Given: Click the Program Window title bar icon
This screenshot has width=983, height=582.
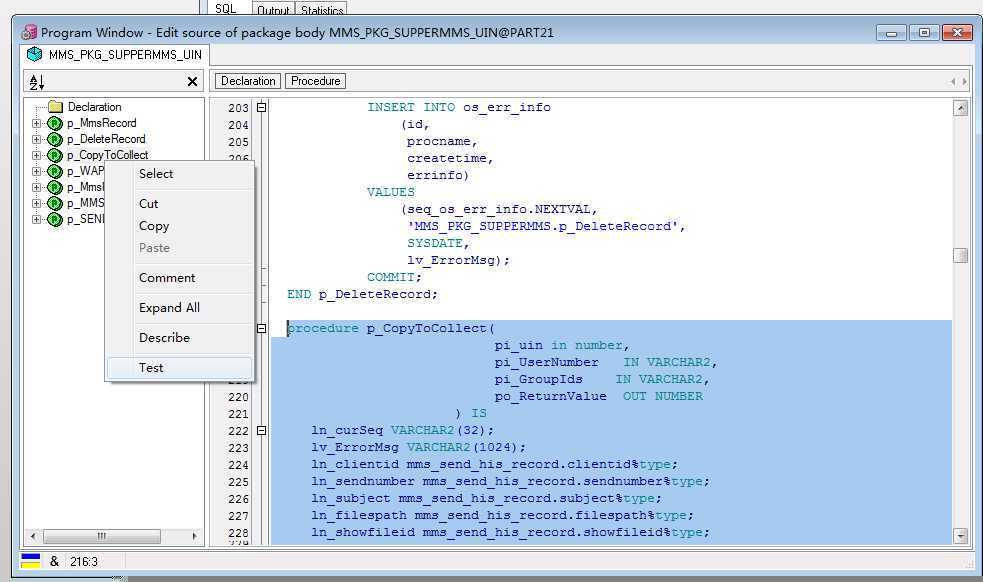Looking at the screenshot, I should pos(29,32).
